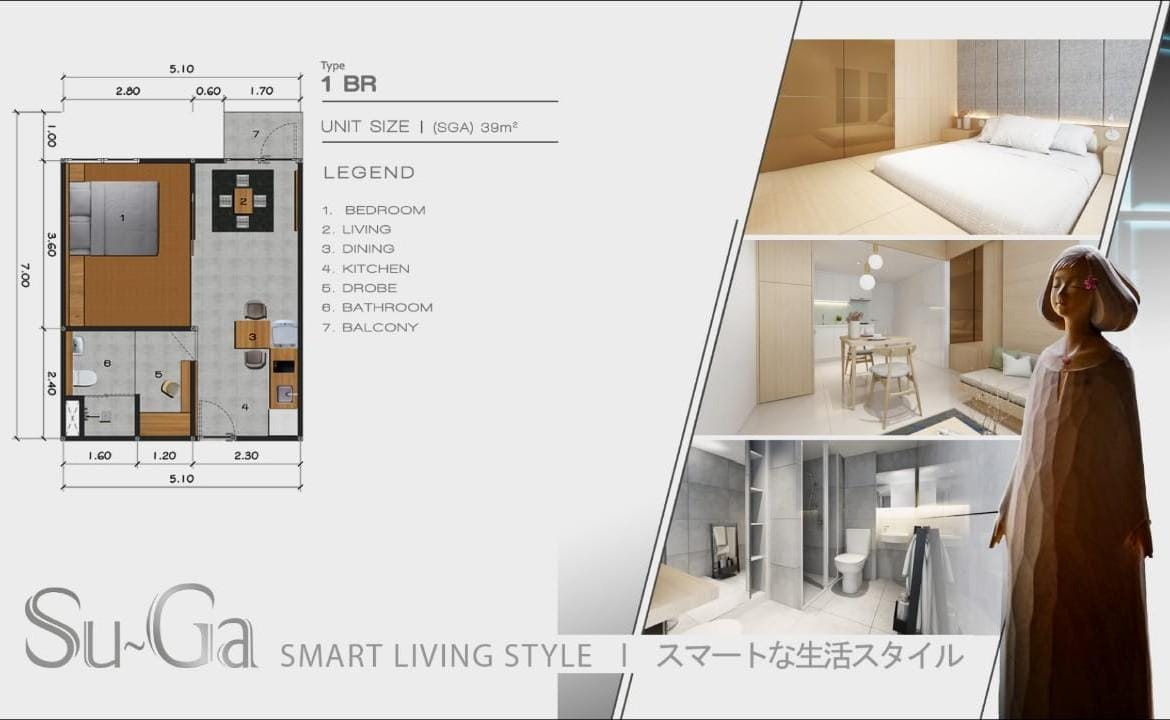Click the 1 BR type heading

(348, 85)
